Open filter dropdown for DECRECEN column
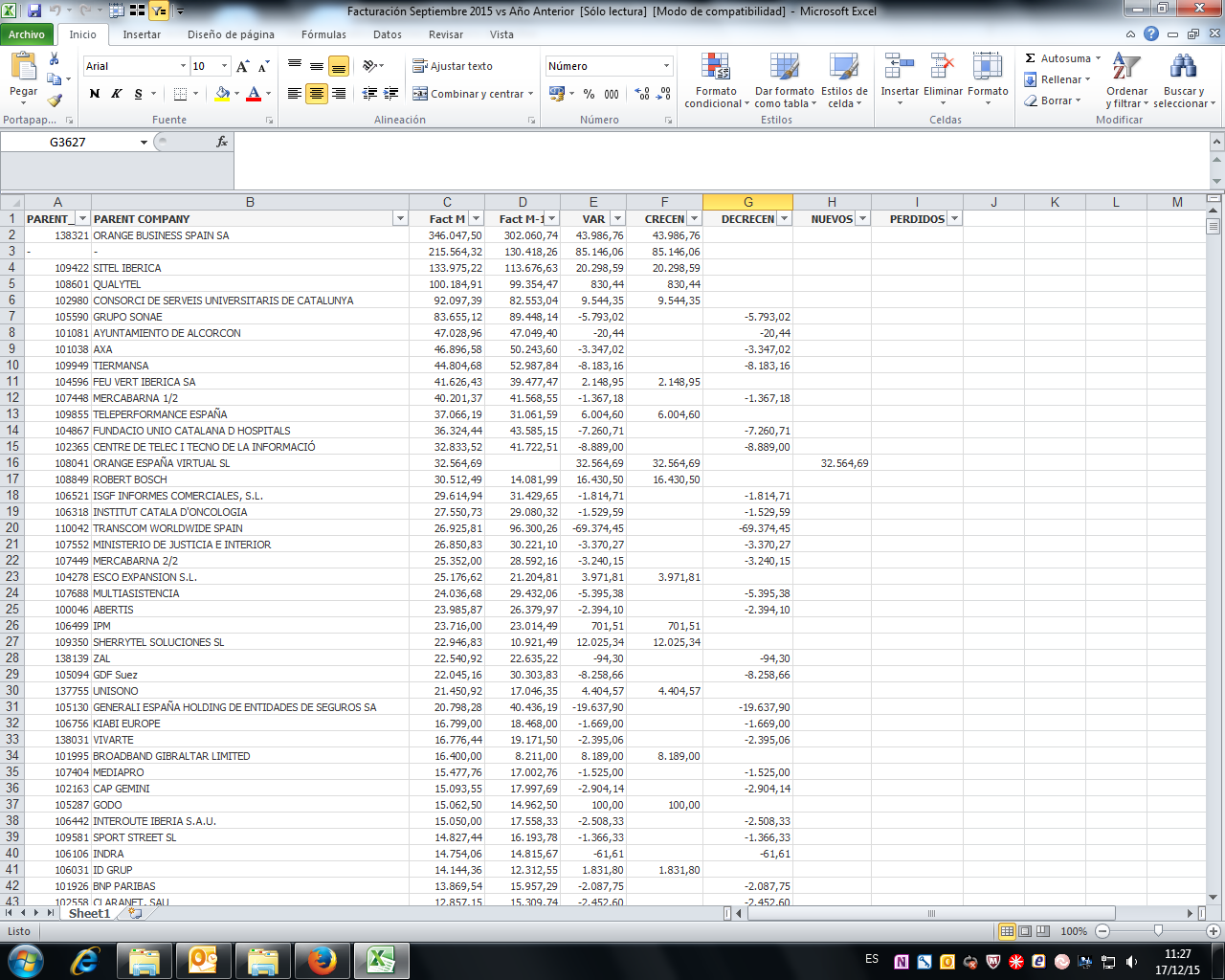The width and height of the screenshot is (1225, 980). coord(785,219)
